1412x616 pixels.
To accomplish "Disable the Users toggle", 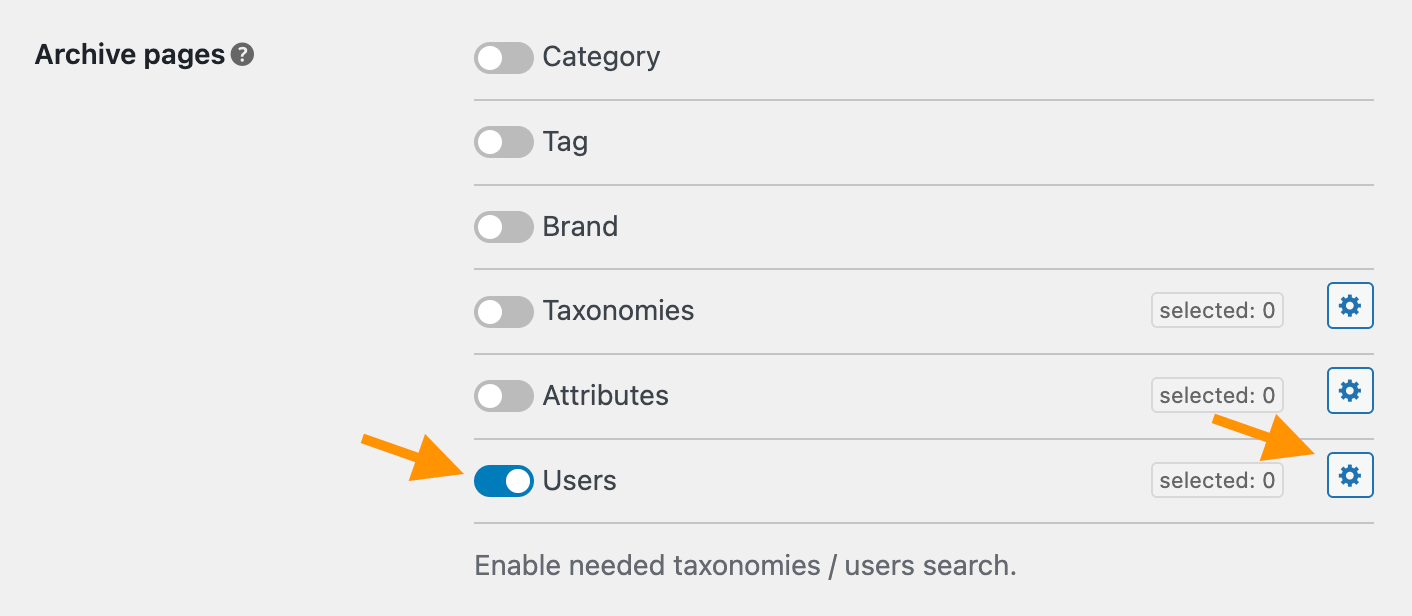I will point(503,481).
